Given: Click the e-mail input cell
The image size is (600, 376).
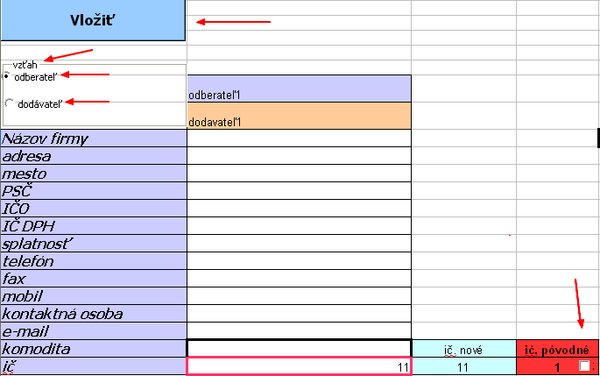Looking at the screenshot, I should 299,331.
